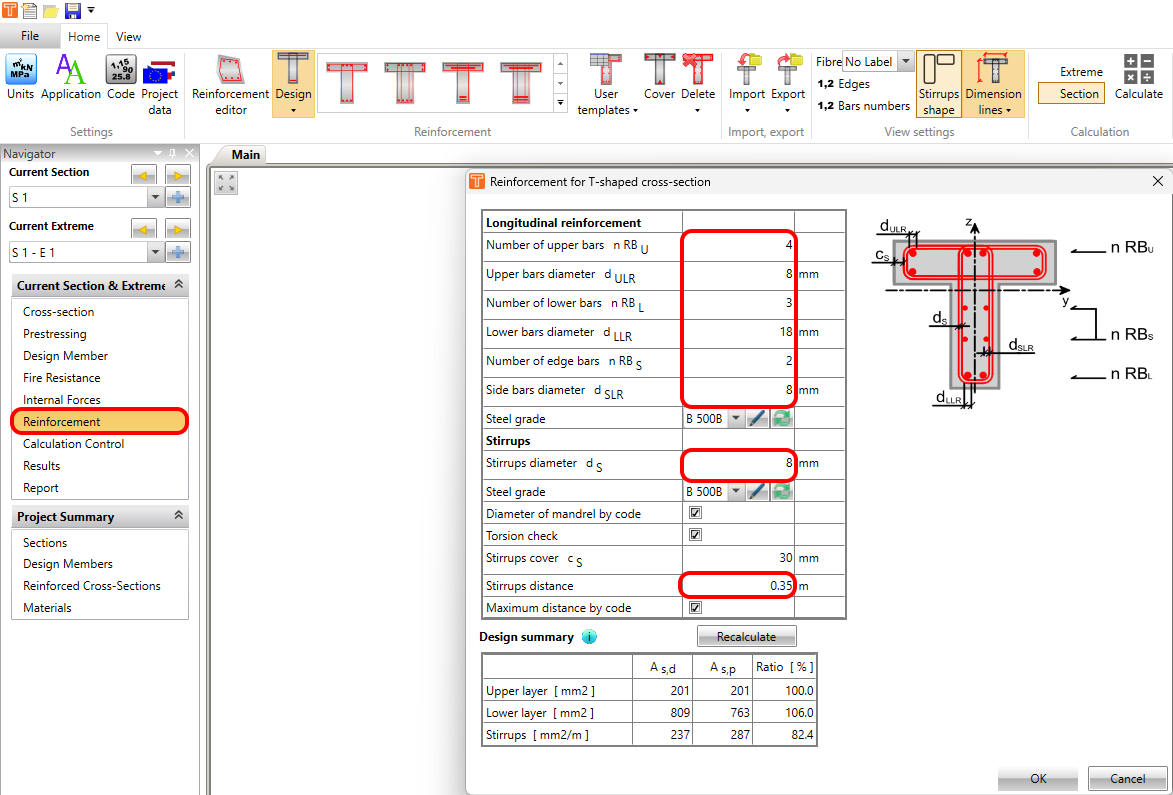The image size is (1173, 795).
Task: Open the Fibre No Label dropdown
Action: coord(905,62)
